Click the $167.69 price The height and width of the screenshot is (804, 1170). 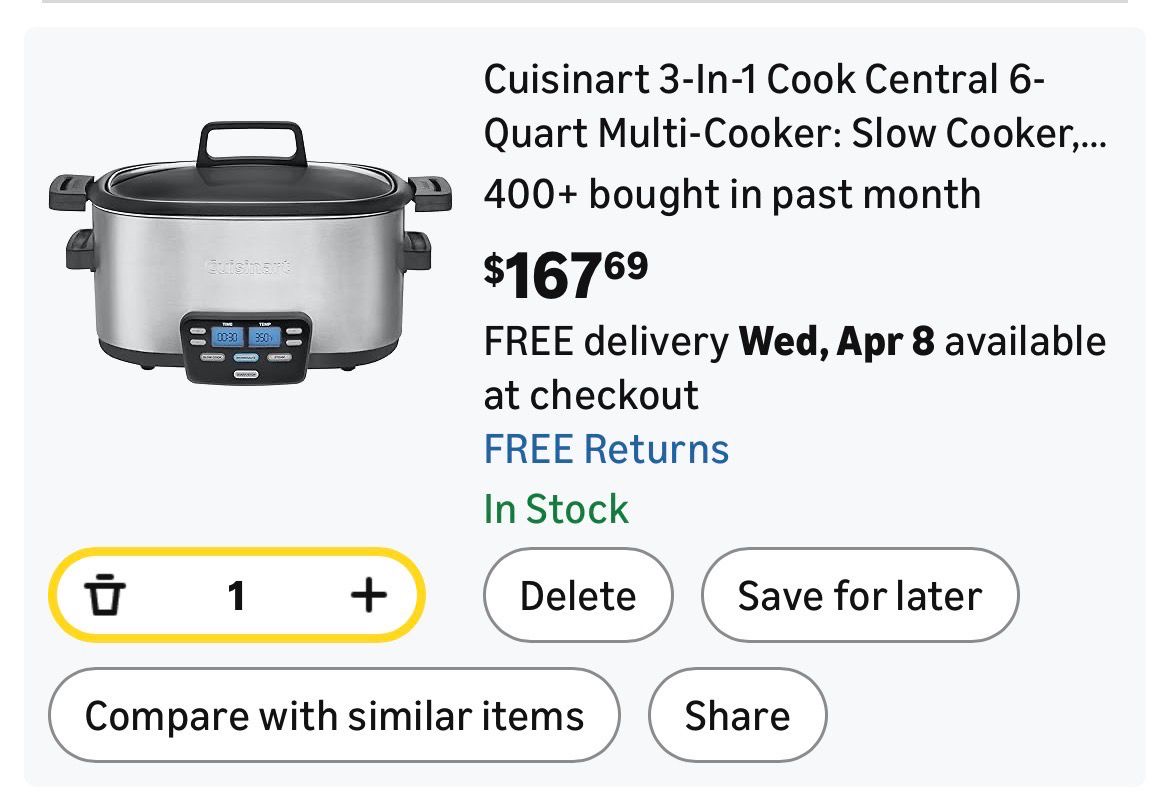(x=566, y=277)
